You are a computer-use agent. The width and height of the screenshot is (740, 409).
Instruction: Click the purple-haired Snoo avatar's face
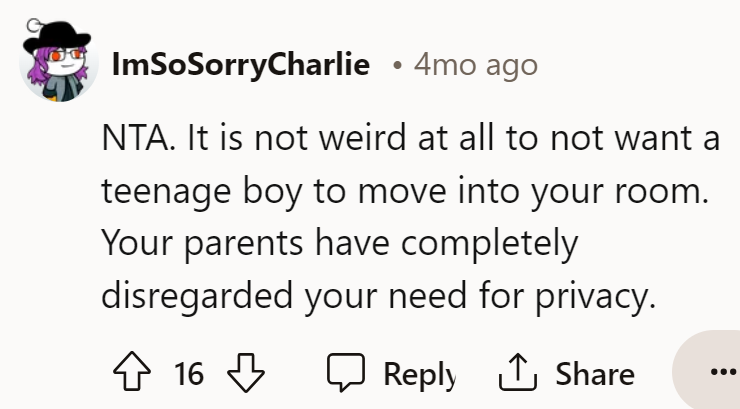[x=66, y=62]
